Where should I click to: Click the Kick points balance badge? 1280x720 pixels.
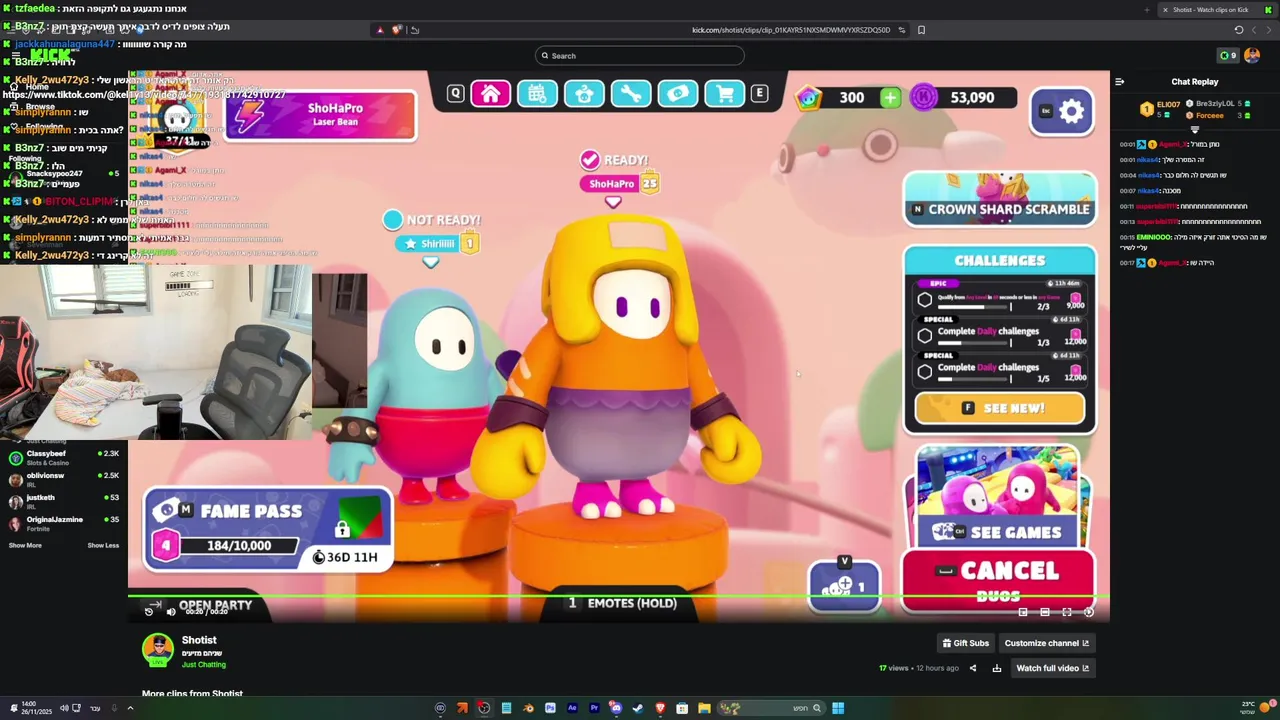(1228, 56)
